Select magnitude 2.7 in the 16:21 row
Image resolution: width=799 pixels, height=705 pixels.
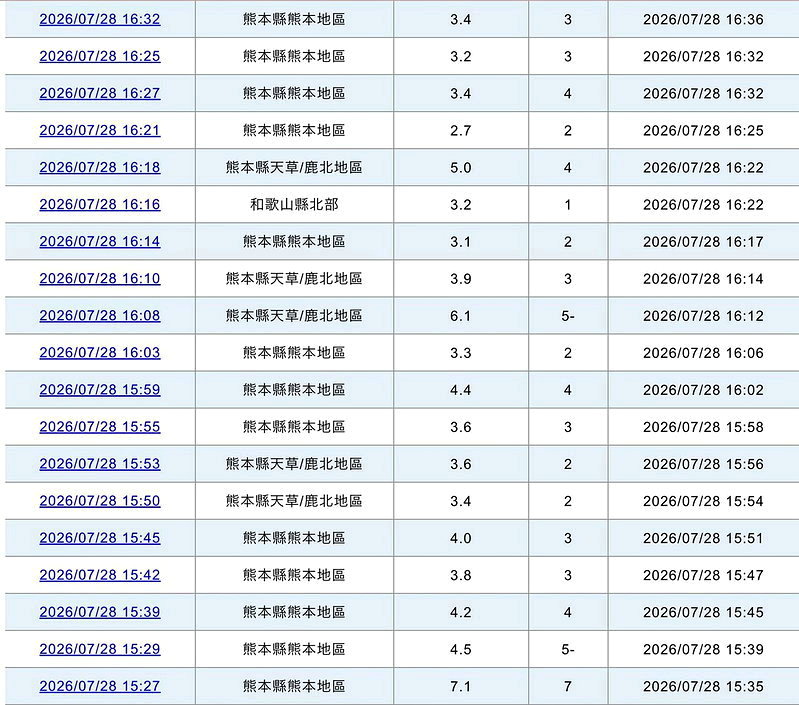coord(461,130)
